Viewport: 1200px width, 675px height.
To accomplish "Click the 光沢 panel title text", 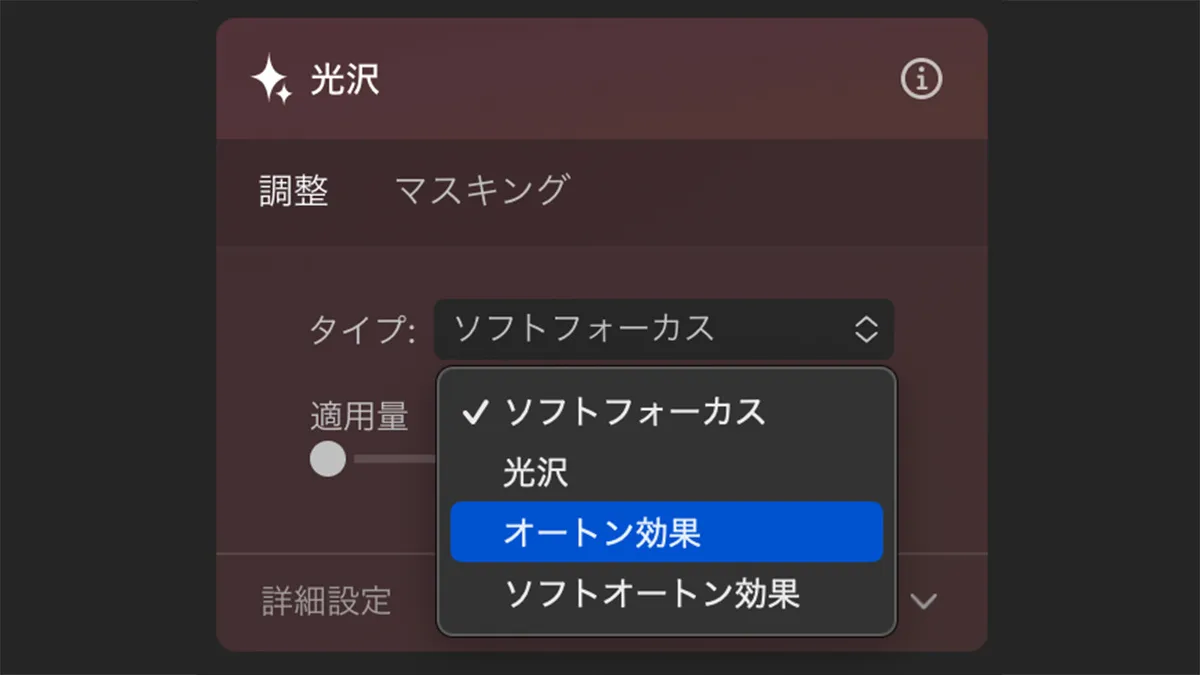I will 345,79.
